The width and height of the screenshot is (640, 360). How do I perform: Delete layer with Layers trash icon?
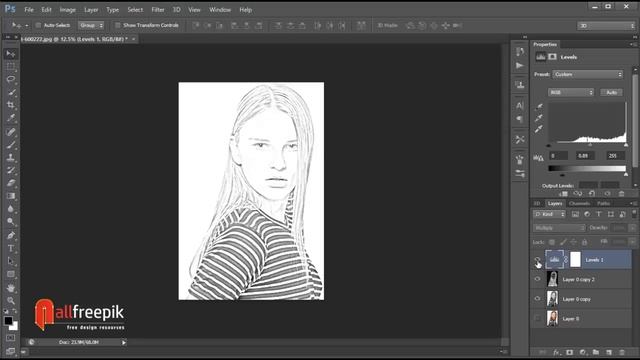click(x=622, y=352)
